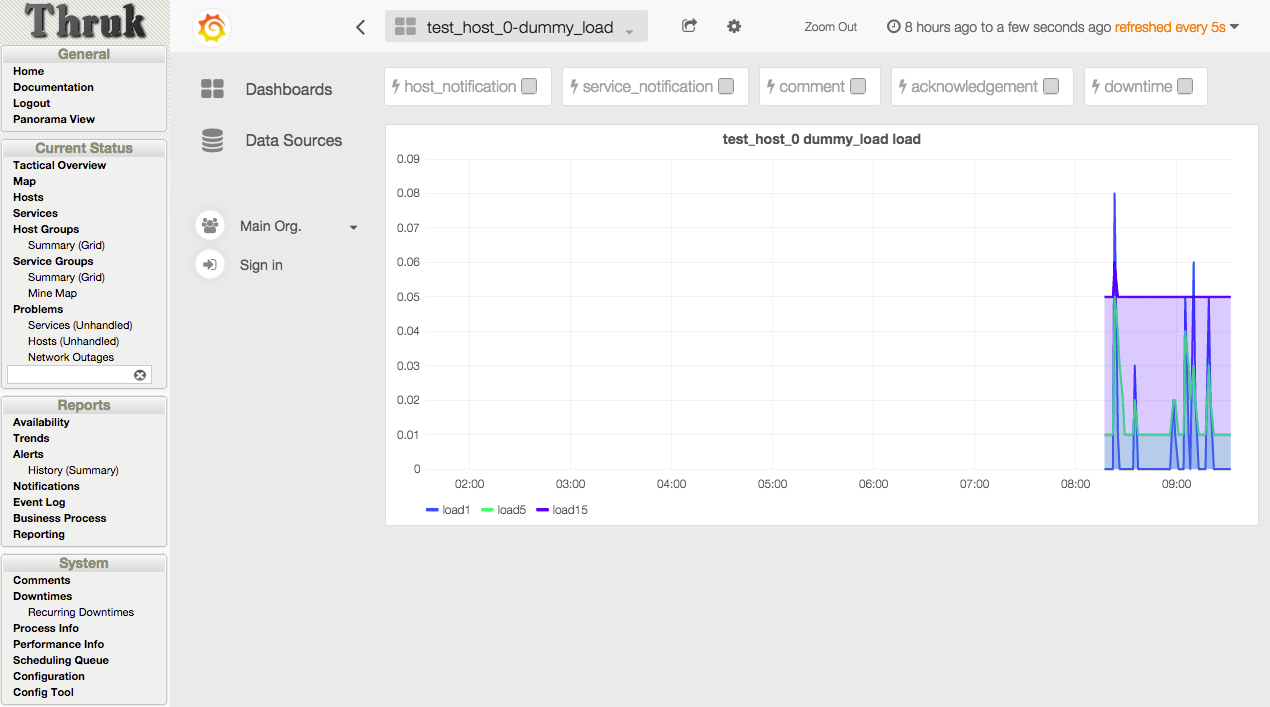Click the Zoom Out button

[830, 27]
